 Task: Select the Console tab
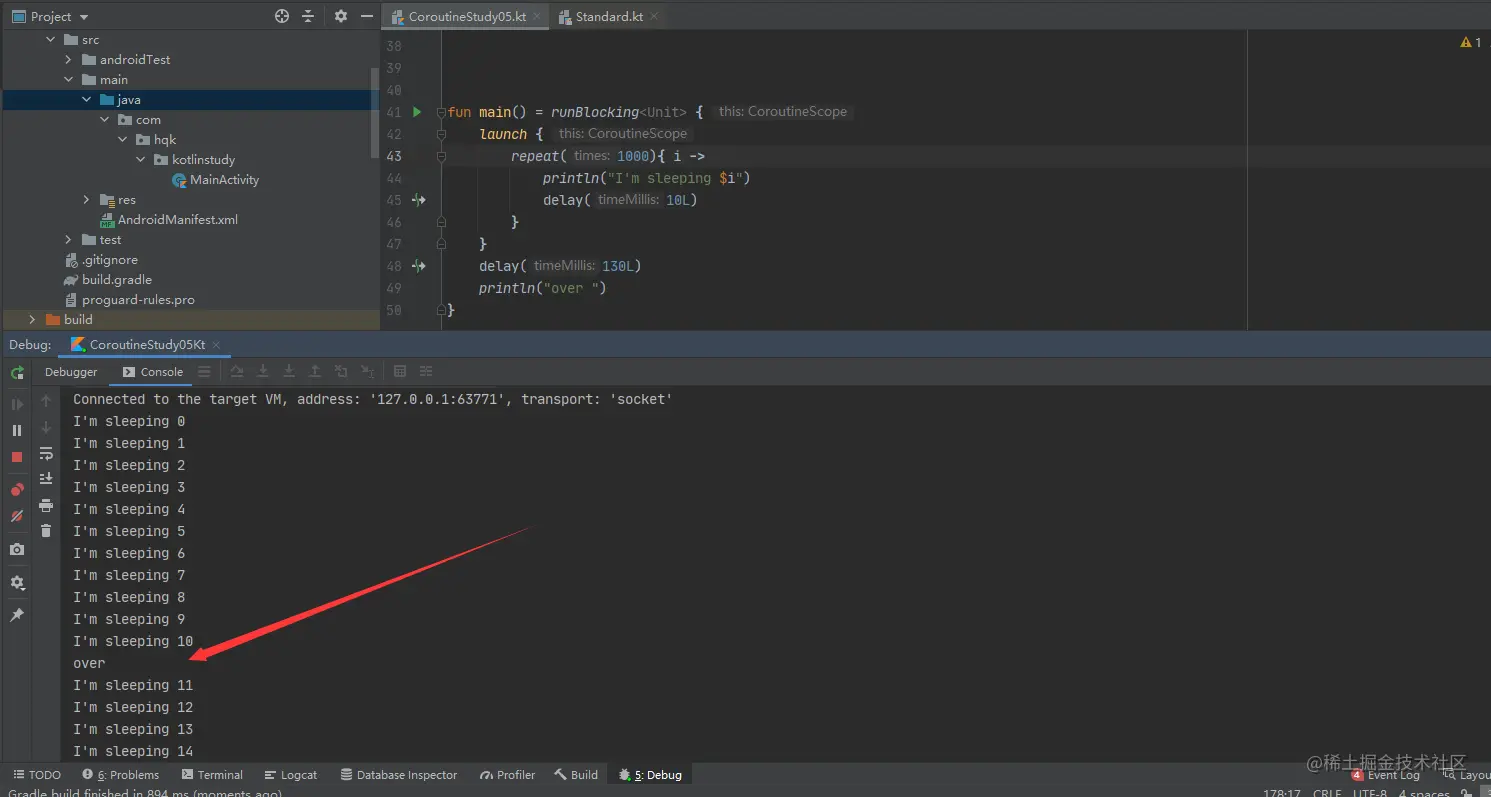[153, 372]
